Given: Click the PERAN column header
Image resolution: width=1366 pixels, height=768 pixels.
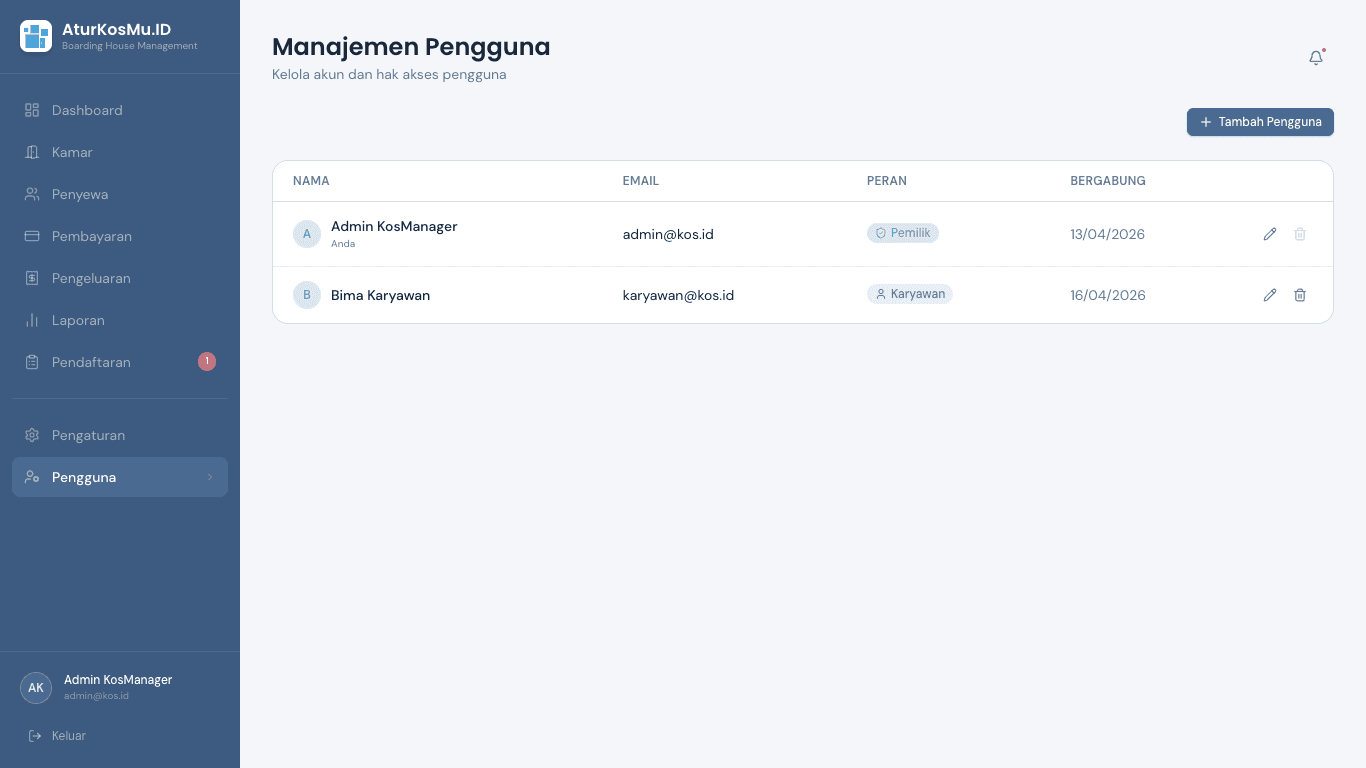Looking at the screenshot, I should point(887,181).
